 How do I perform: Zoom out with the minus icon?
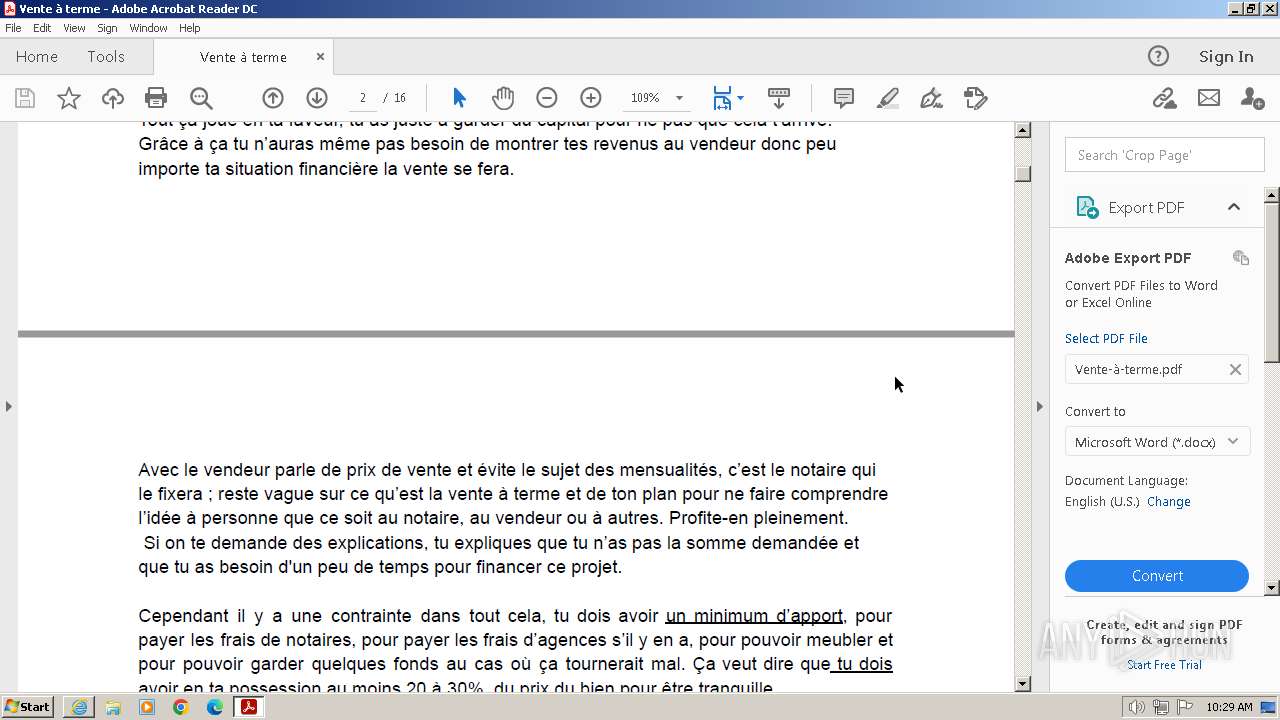(x=546, y=98)
